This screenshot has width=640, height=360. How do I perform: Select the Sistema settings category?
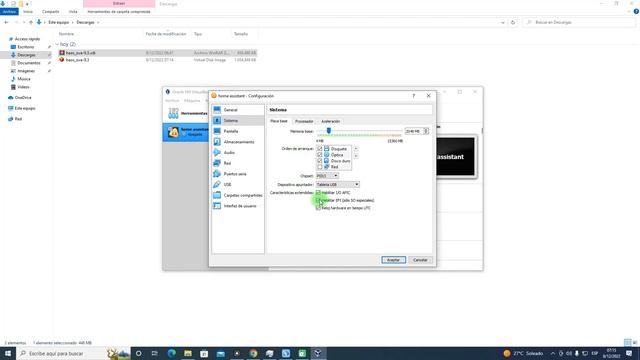pyautogui.click(x=238, y=120)
